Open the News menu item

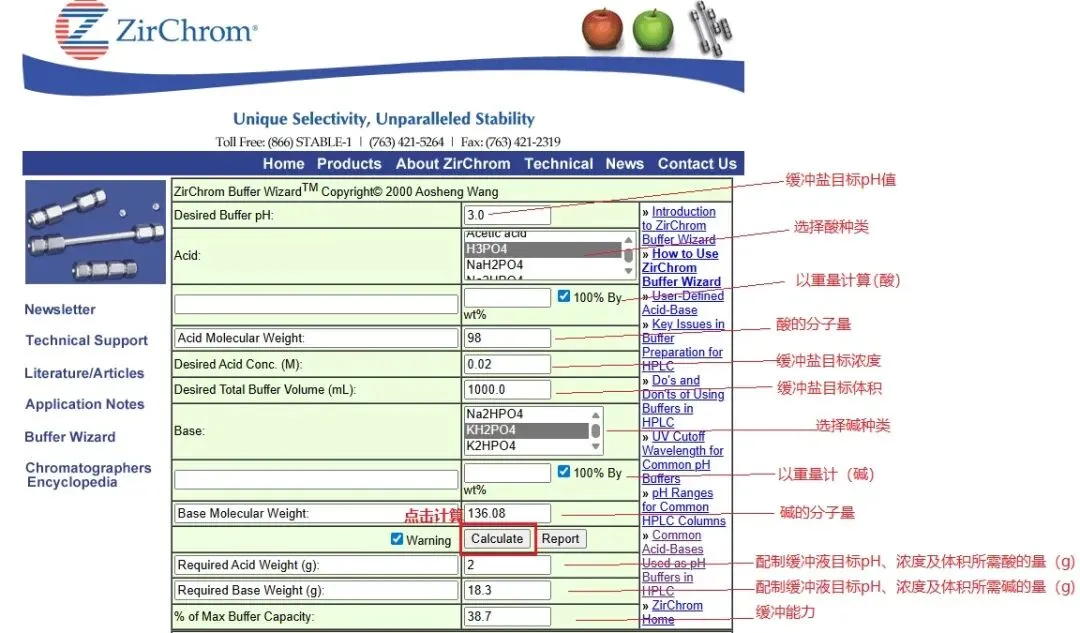click(625, 164)
